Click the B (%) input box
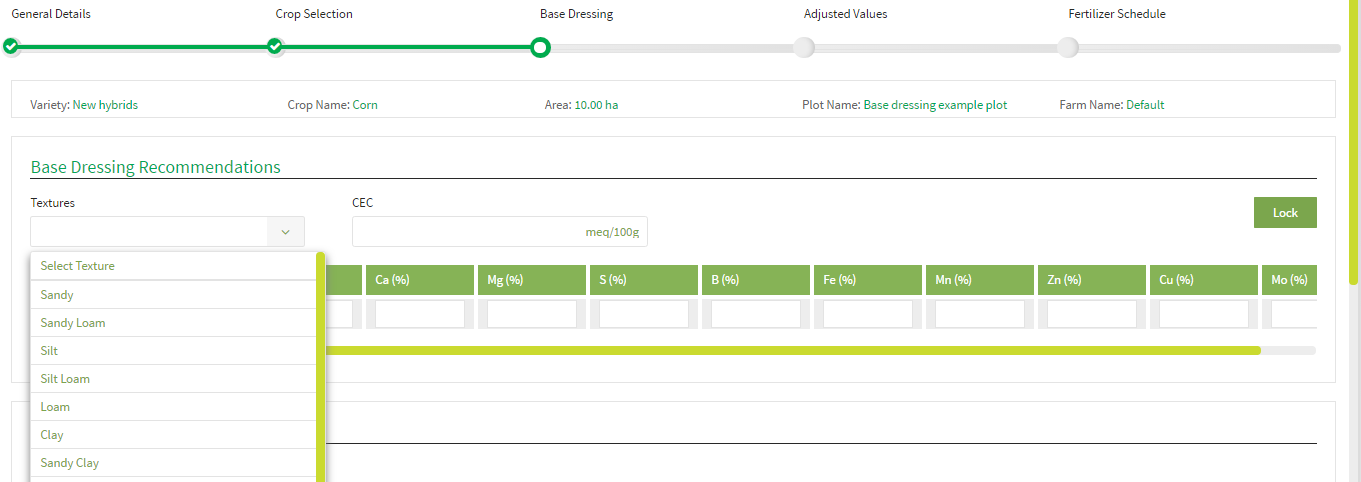The image size is (1361, 482). coord(756,314)
